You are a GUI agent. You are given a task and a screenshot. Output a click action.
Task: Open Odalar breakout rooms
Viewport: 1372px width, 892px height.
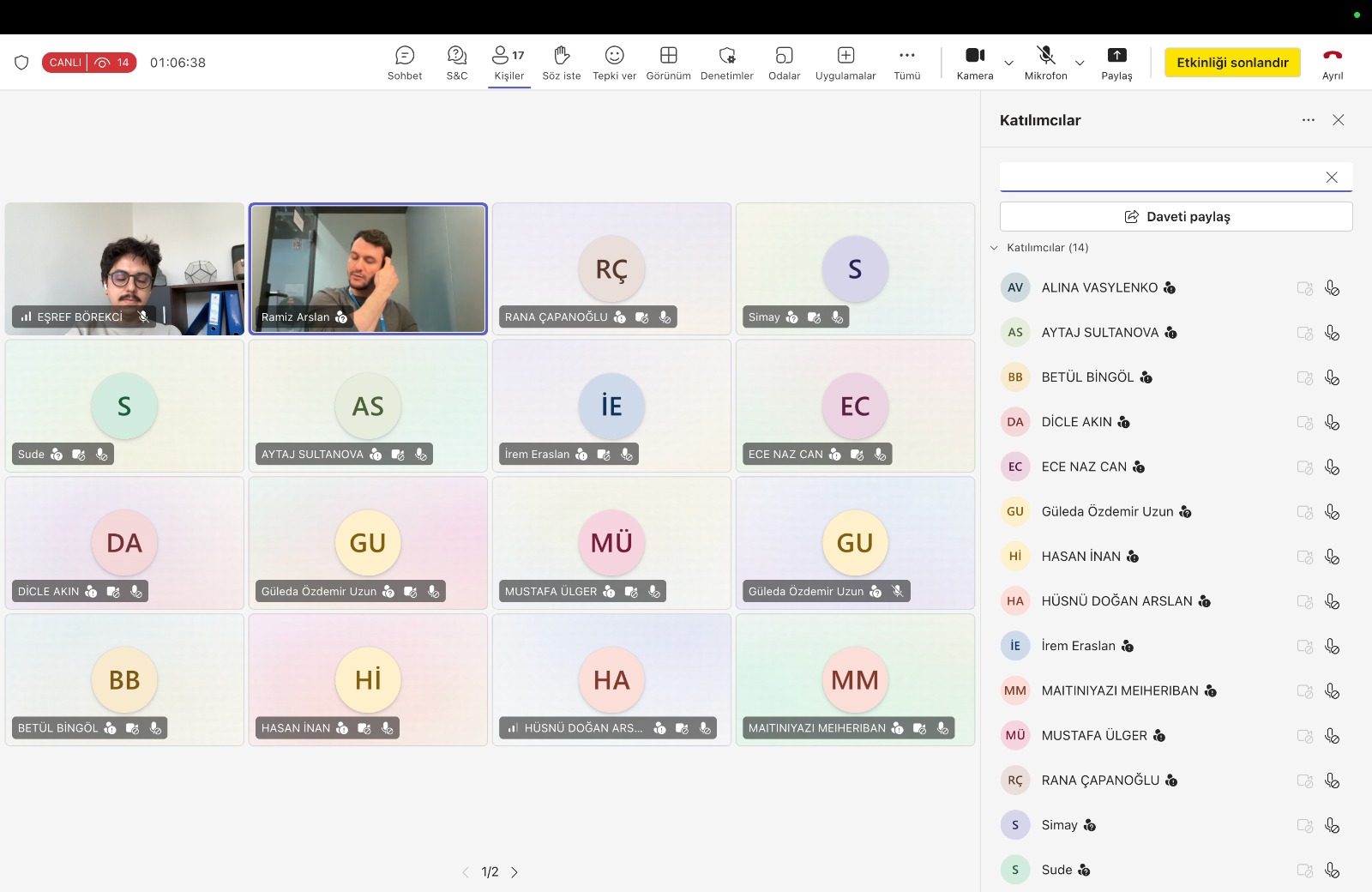[x=785, y=63]
